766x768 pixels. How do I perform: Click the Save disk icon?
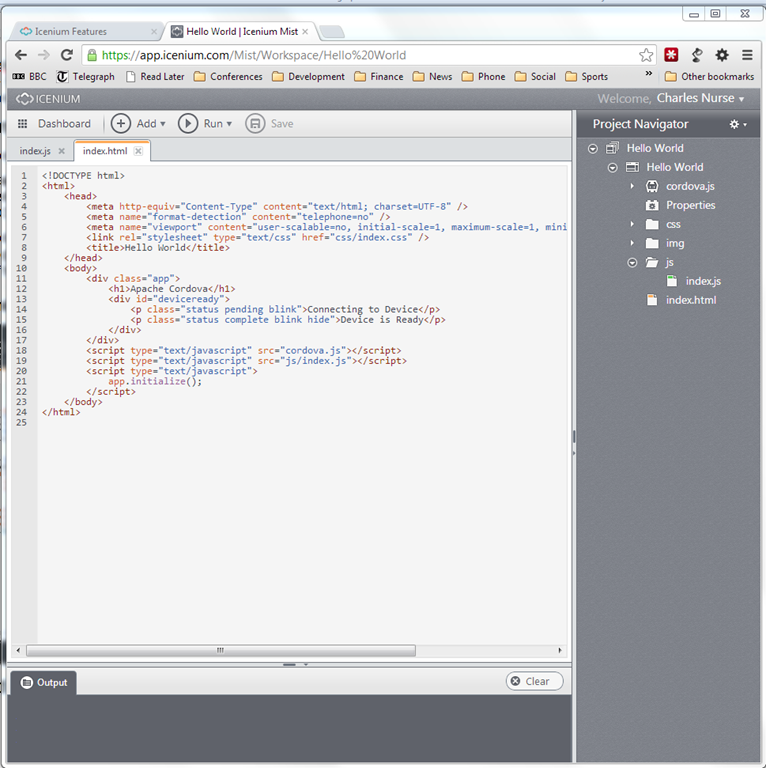255,123
